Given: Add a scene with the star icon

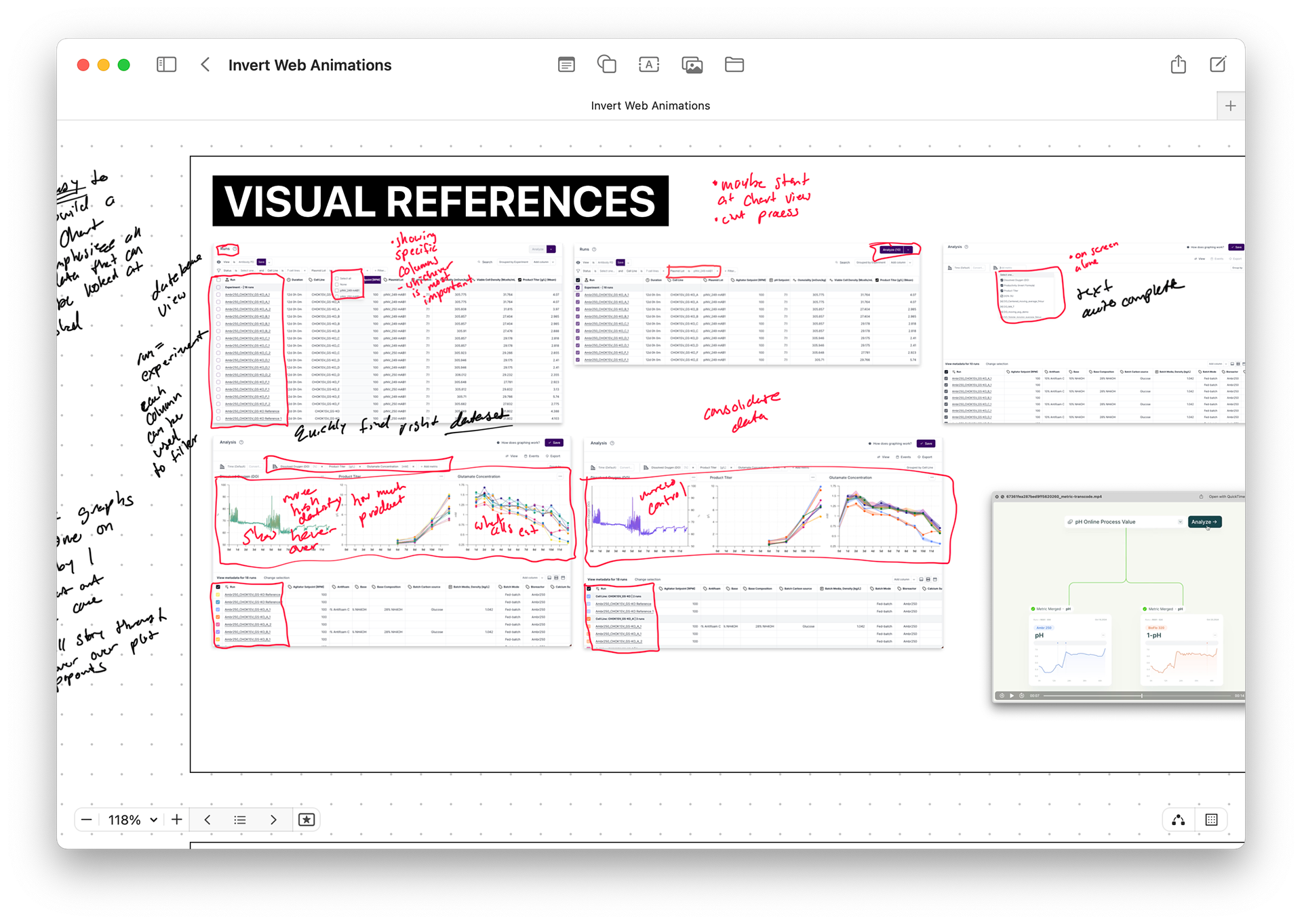Looking at the screenshot, I should [x=307, y=820].
